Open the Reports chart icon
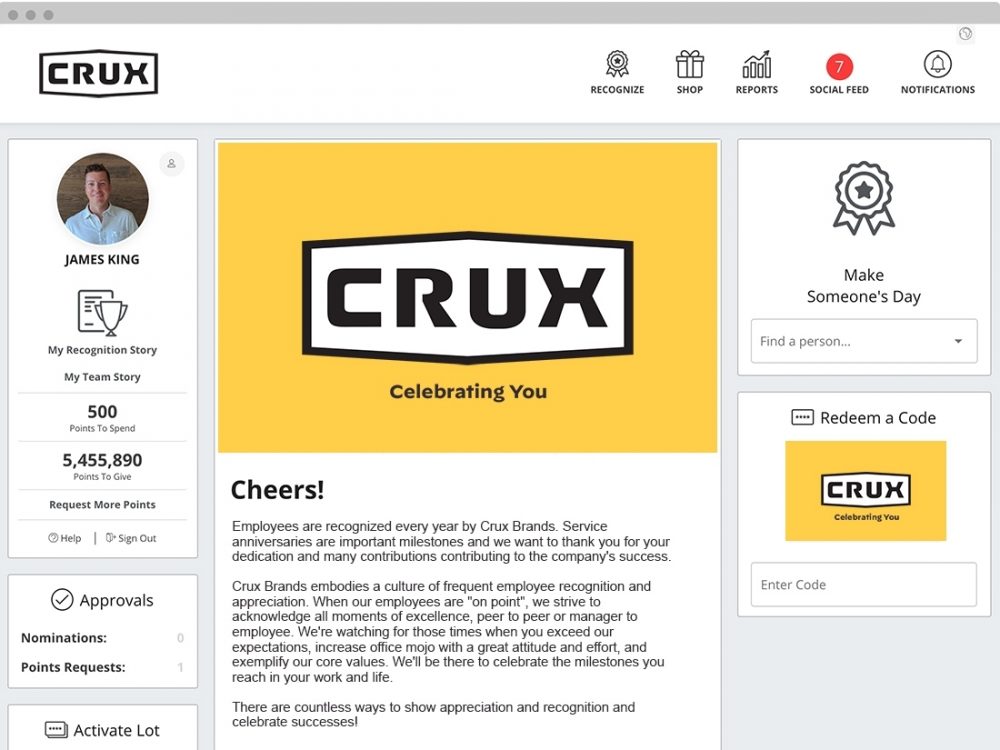The width and height of the screenshot is (1000, 750). click(x=756, y=64)
